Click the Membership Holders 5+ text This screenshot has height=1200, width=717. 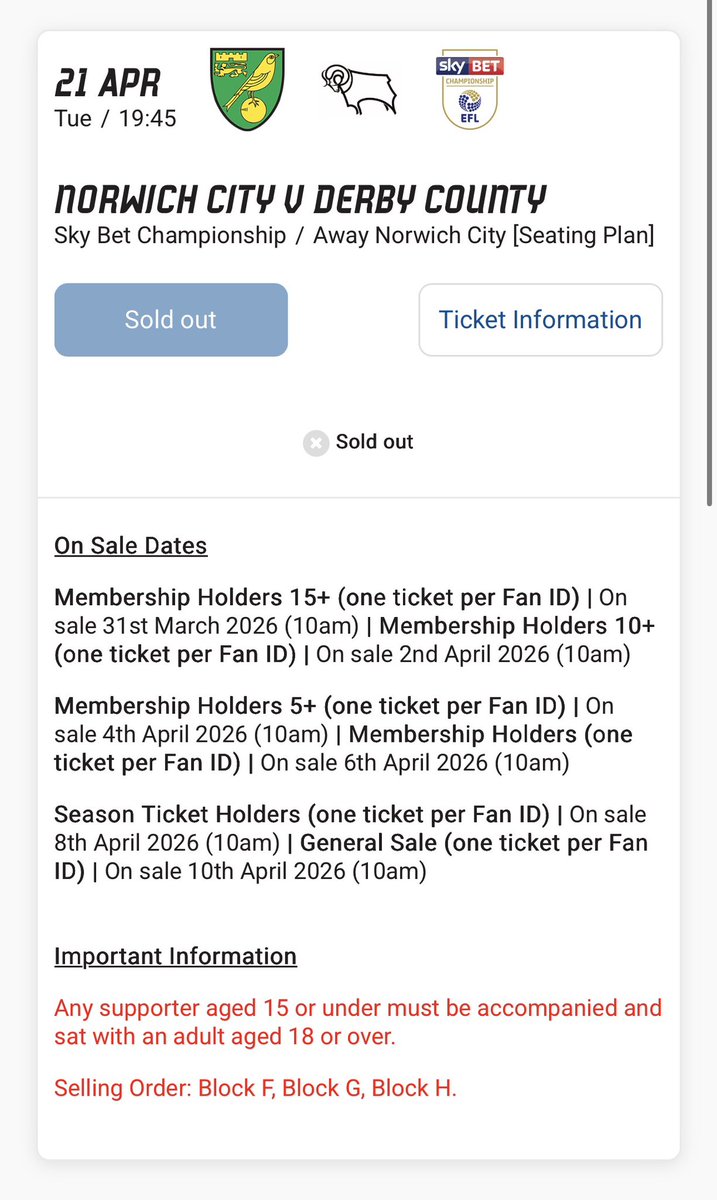[310, 706]
